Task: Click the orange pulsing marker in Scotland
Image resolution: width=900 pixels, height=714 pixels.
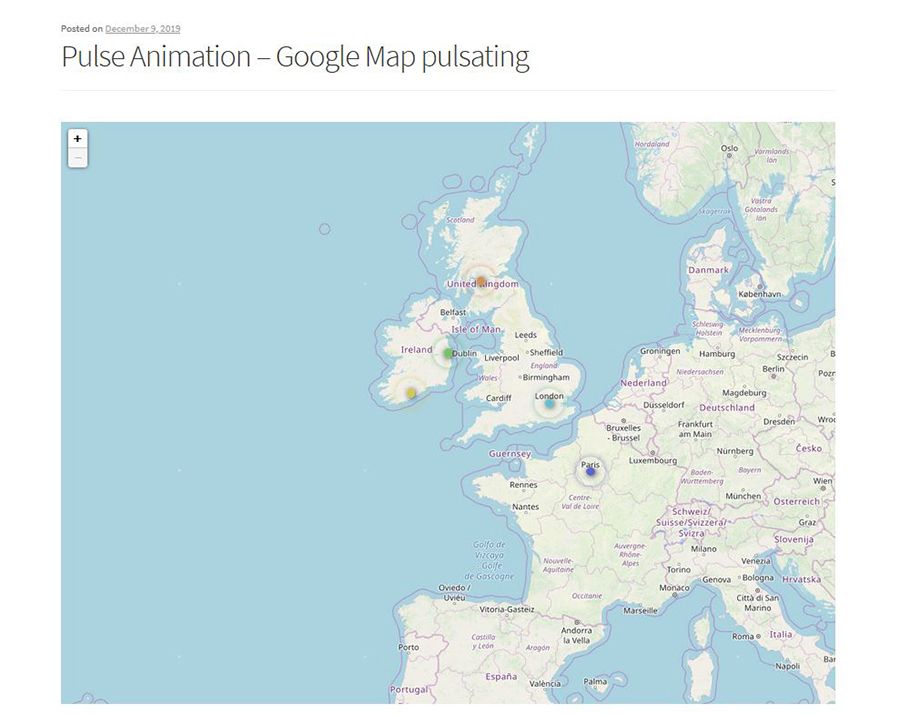Action: point(481,281)
